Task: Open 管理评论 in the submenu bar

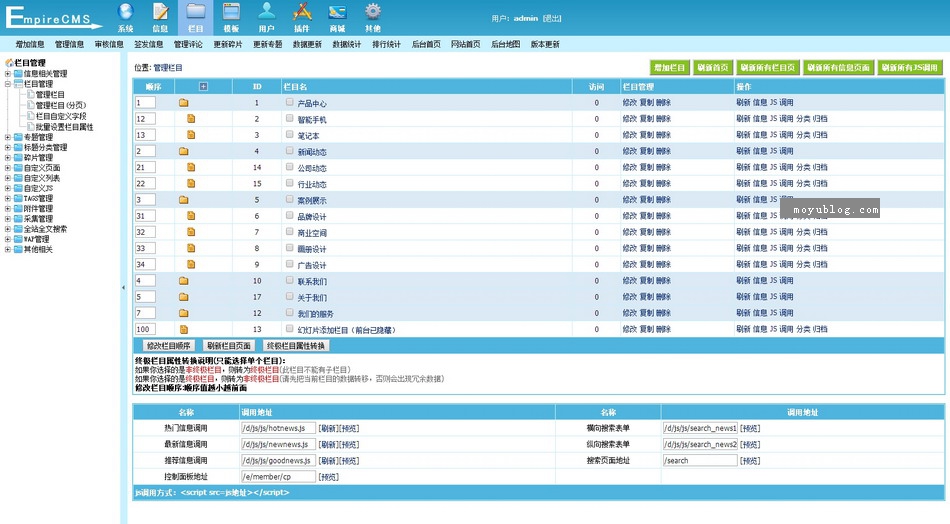Action: [x=188, y=44]
